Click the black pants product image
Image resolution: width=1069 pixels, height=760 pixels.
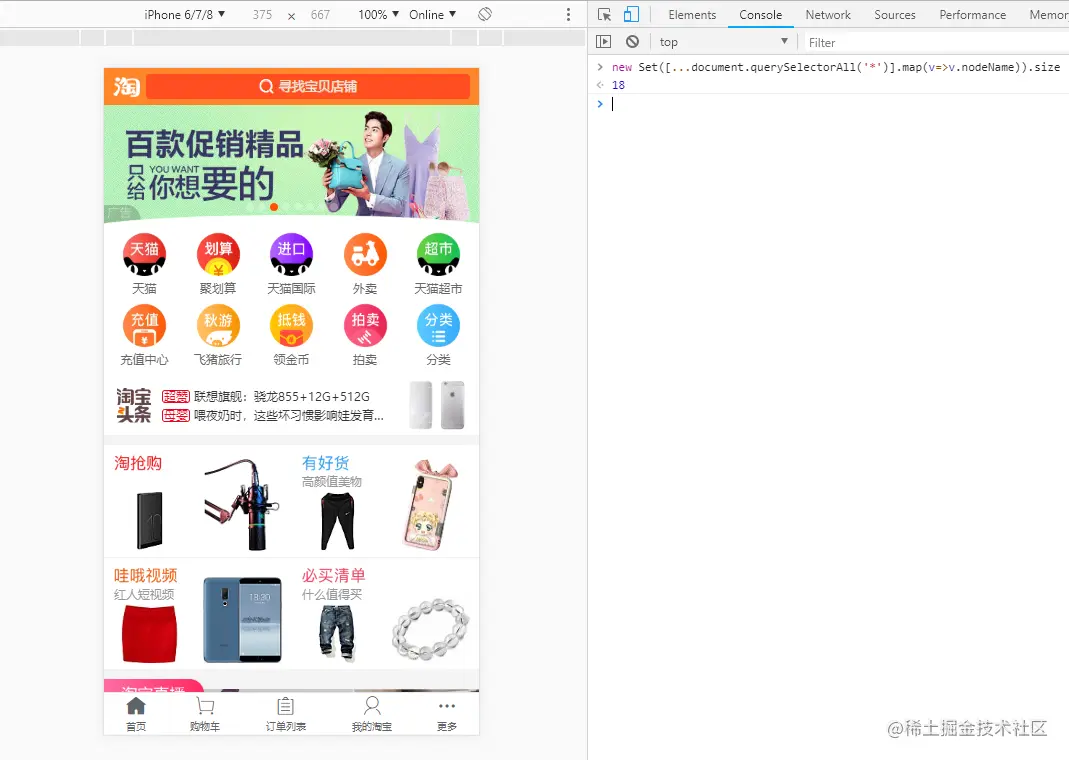click(x=337, y=521)
